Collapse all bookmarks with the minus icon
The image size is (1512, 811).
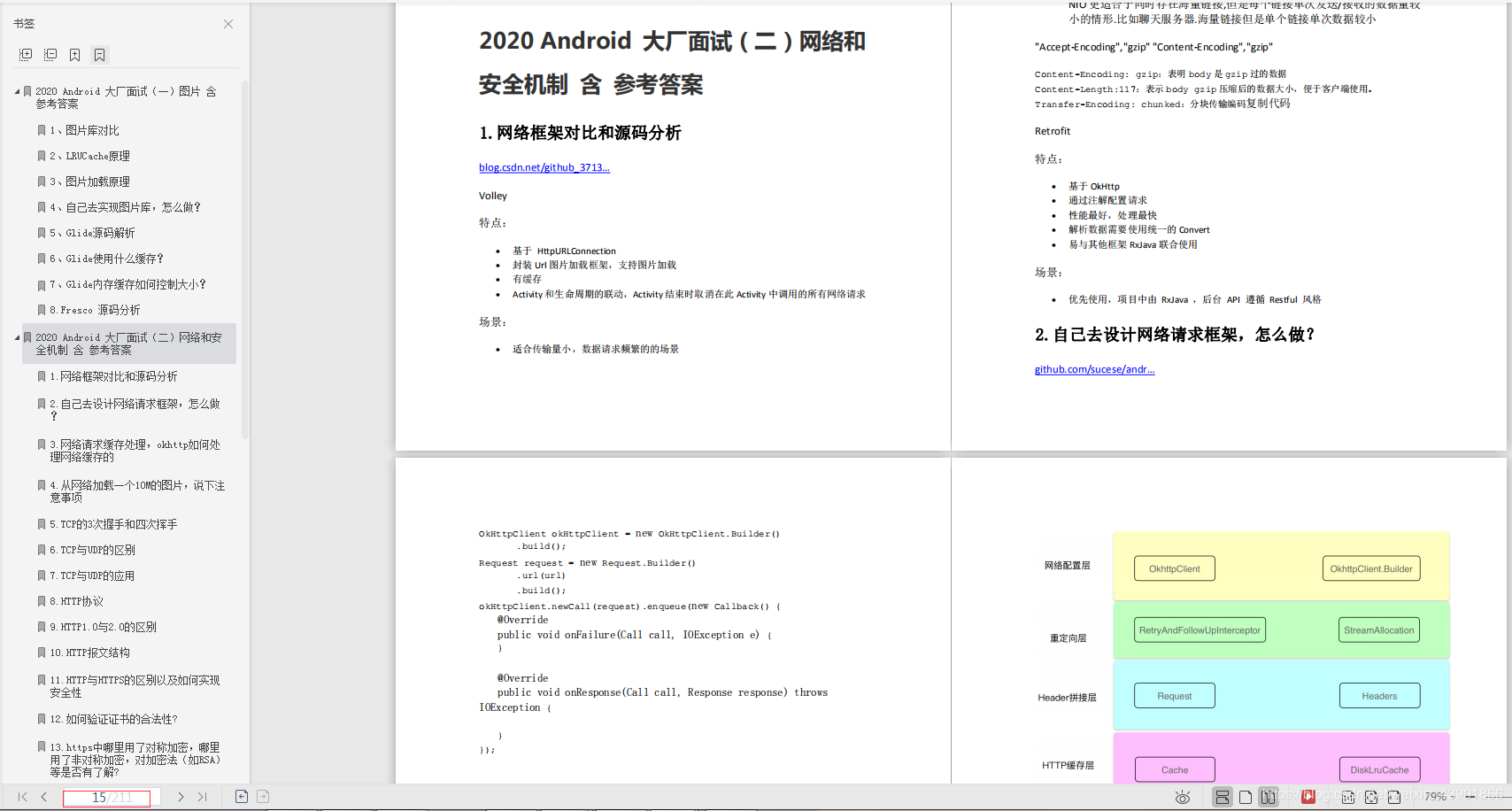click(x=50, y=54)
